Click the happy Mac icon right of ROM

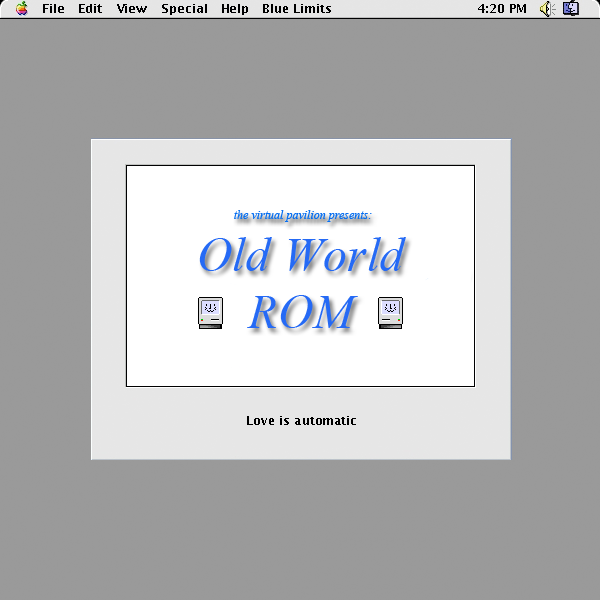(390, 313)
